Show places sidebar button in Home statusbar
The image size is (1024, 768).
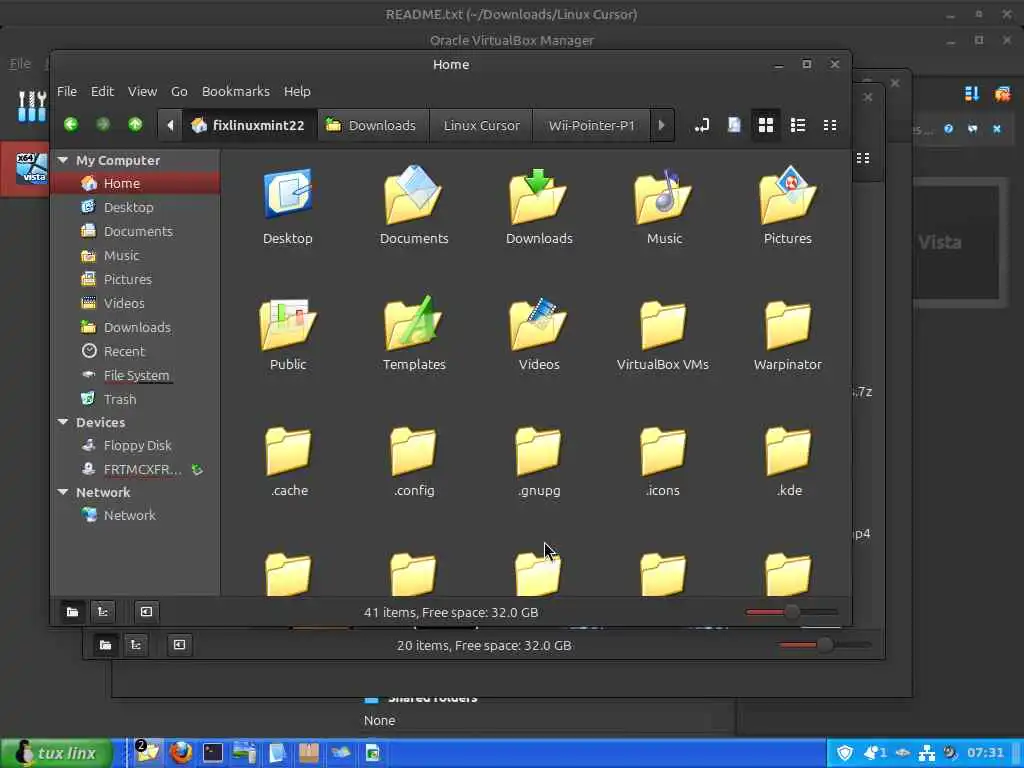[x=72, y=612]
